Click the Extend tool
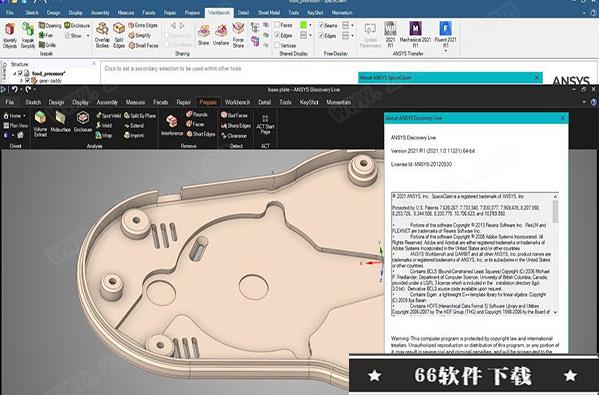 point(134,125)
